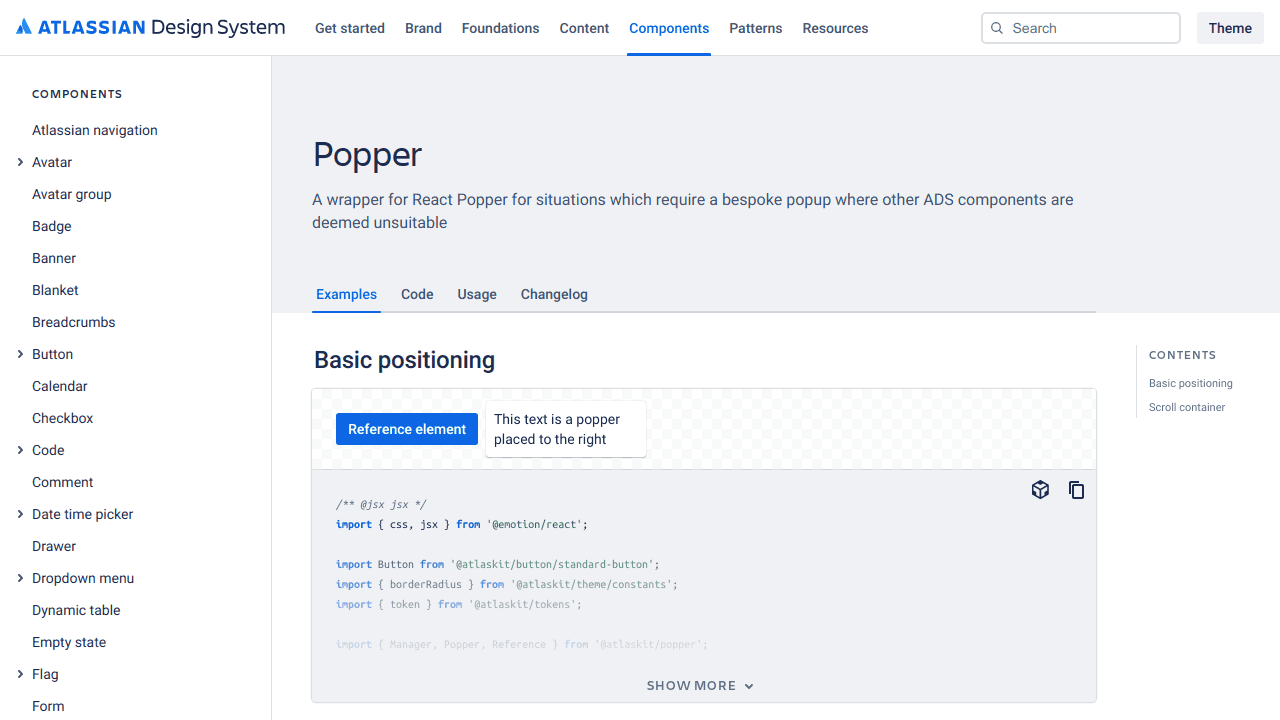
Task: Switch to the Changelog tab
Action: [x=554, y=294]
